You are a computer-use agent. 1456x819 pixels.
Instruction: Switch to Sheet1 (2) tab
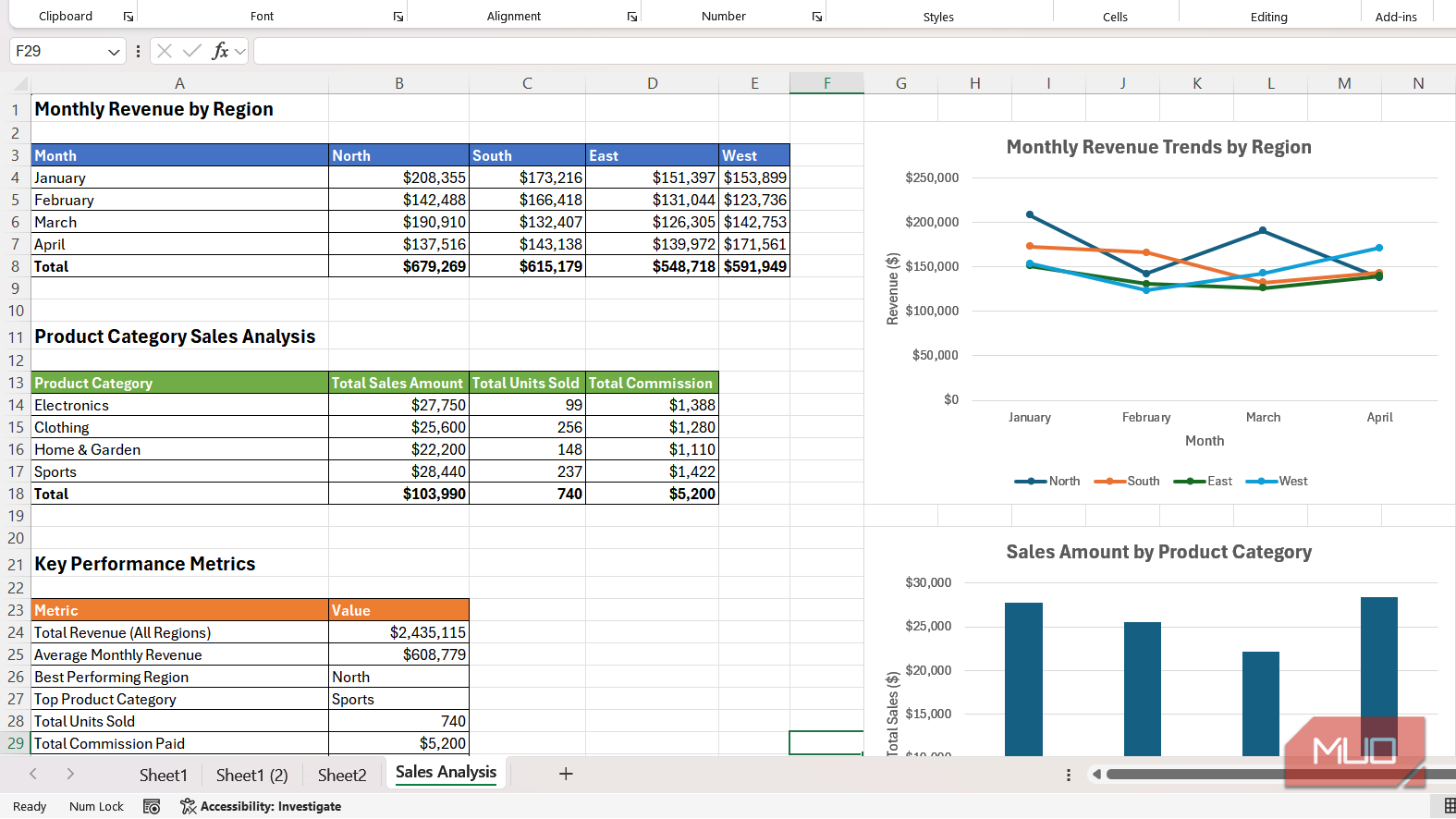[251, 775]
